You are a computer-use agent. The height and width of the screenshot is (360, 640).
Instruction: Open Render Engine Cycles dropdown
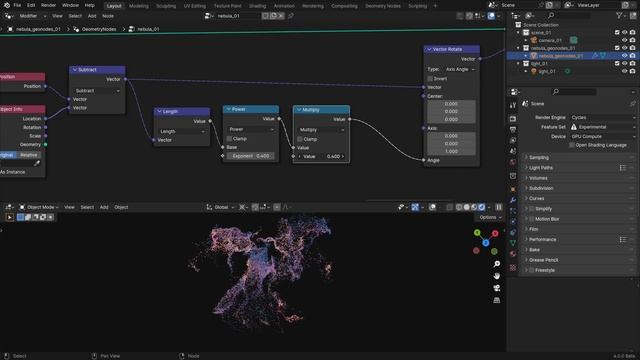[602, 118]
